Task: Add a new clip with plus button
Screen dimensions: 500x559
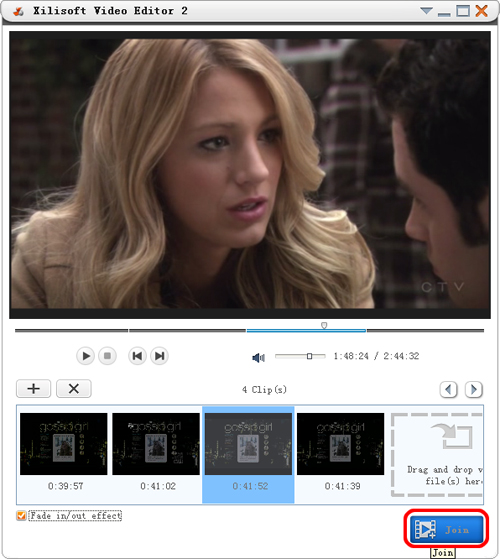Action: point(33,389)
